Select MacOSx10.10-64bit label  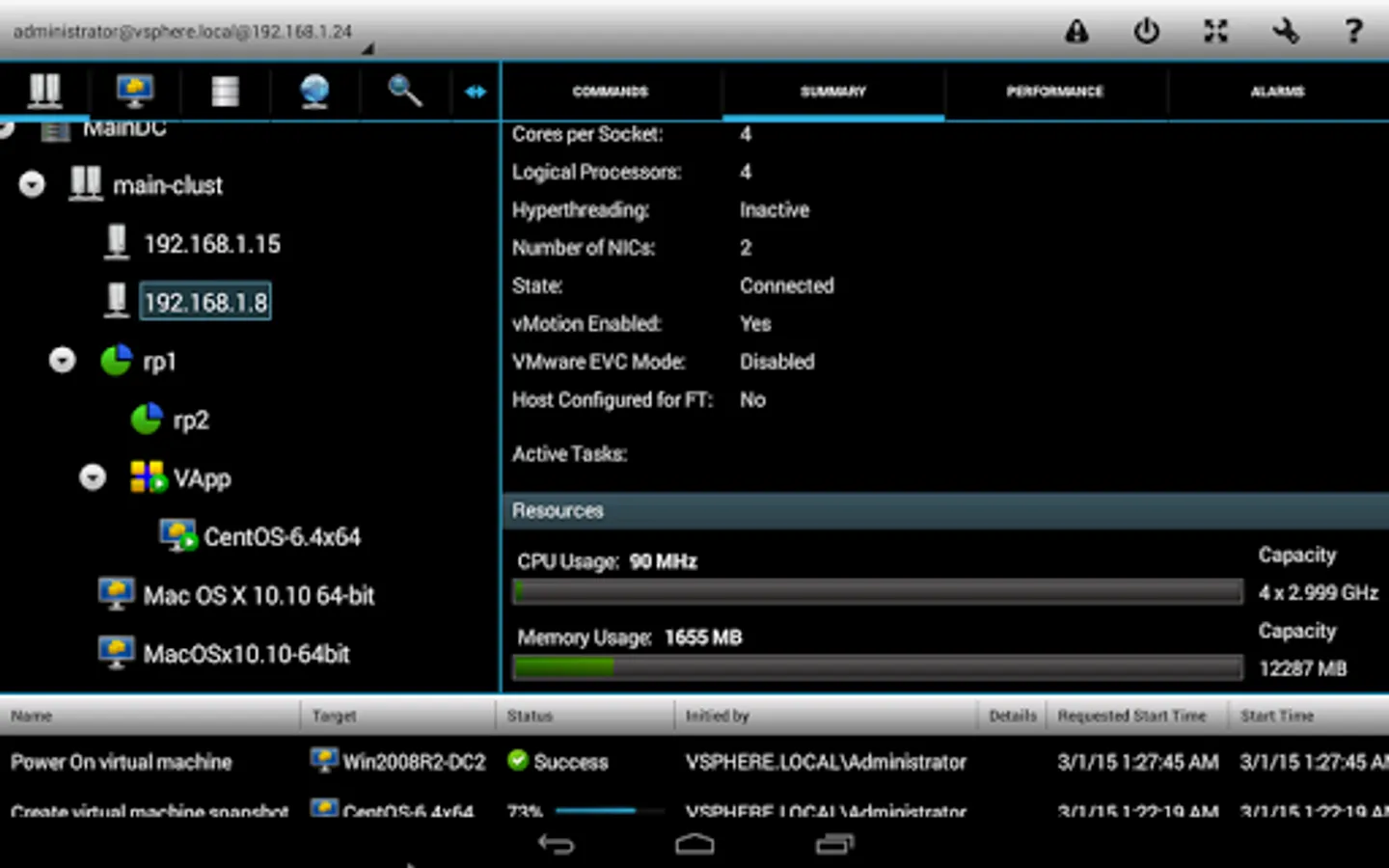pos(247,654)
